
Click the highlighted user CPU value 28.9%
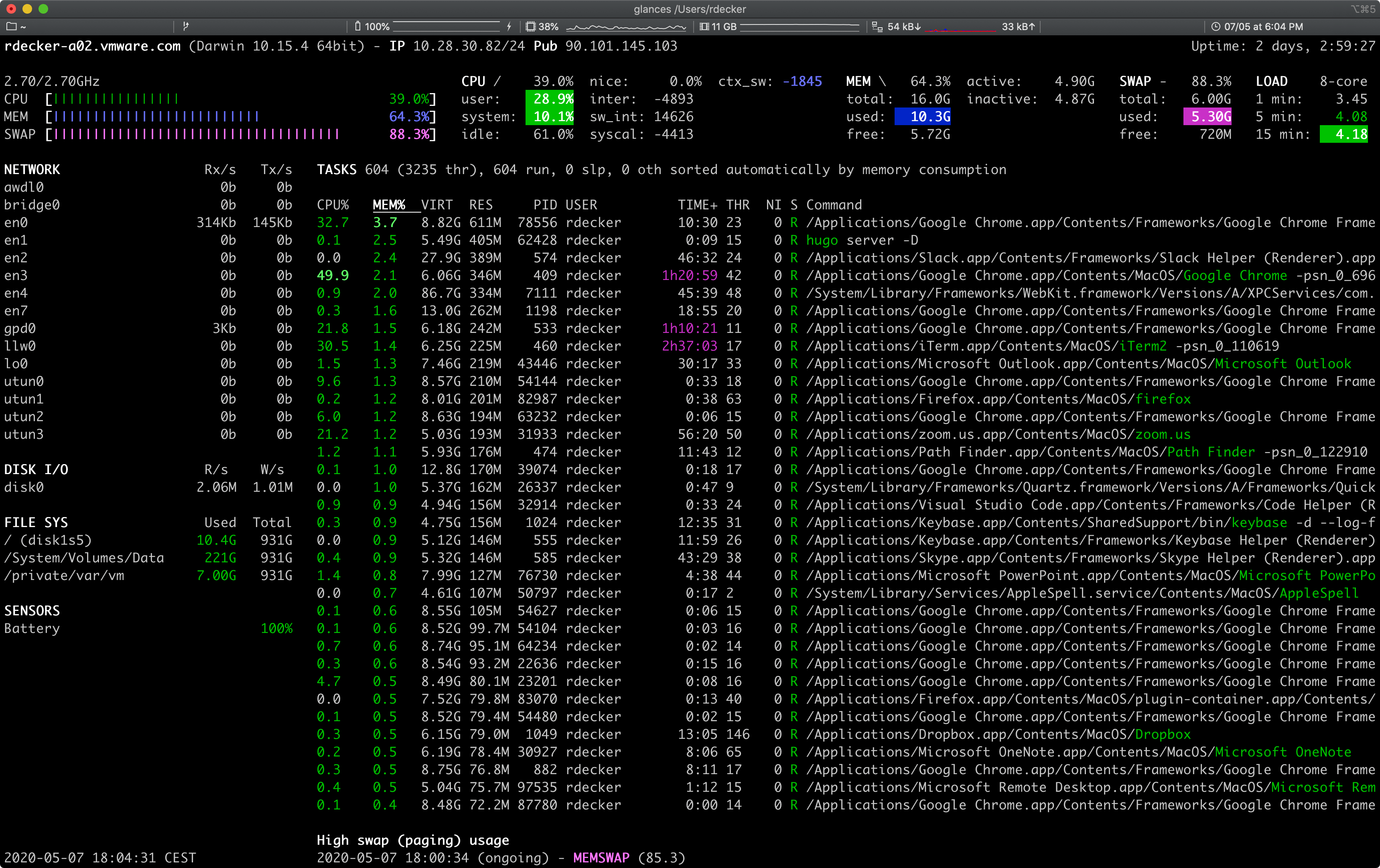[x=550, y=99]
